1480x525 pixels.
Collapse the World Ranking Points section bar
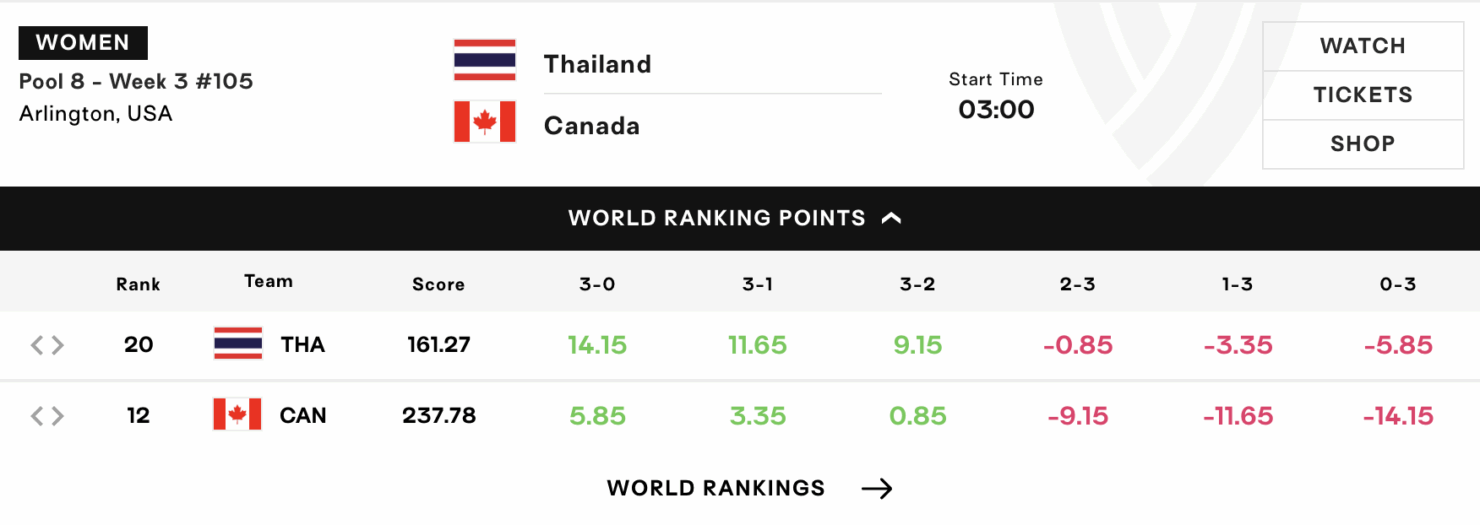coord(717,218)
